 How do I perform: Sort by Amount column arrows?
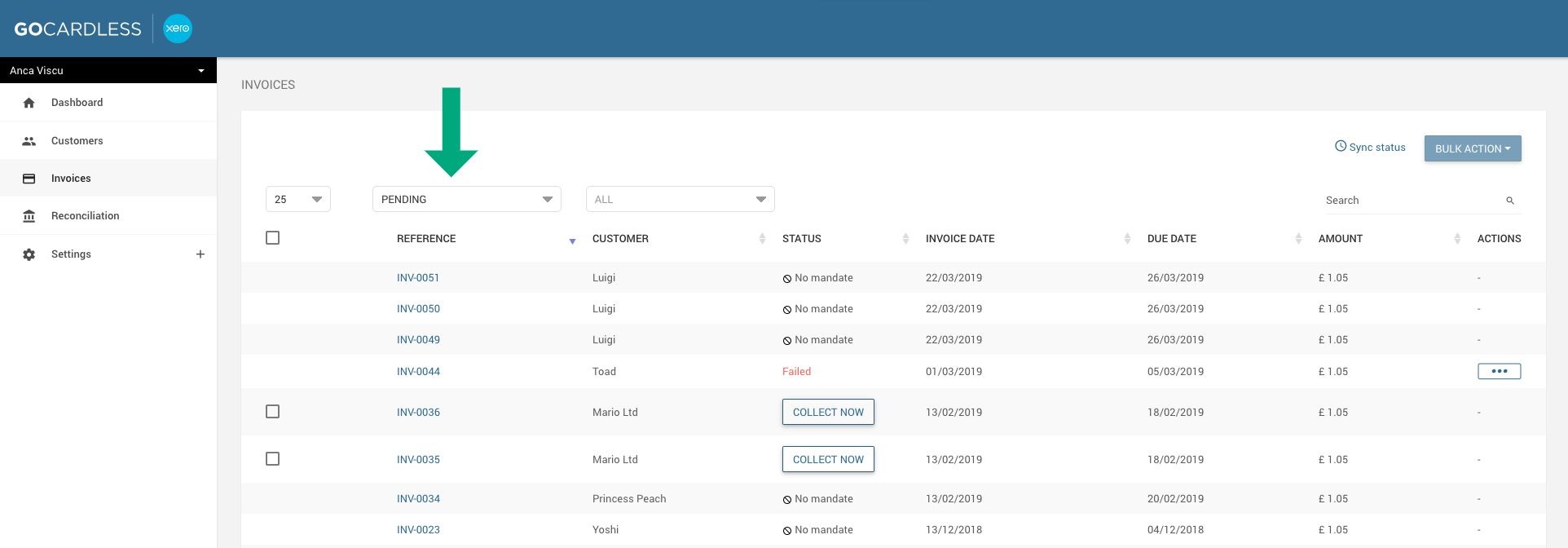[x=1457, y=239]
